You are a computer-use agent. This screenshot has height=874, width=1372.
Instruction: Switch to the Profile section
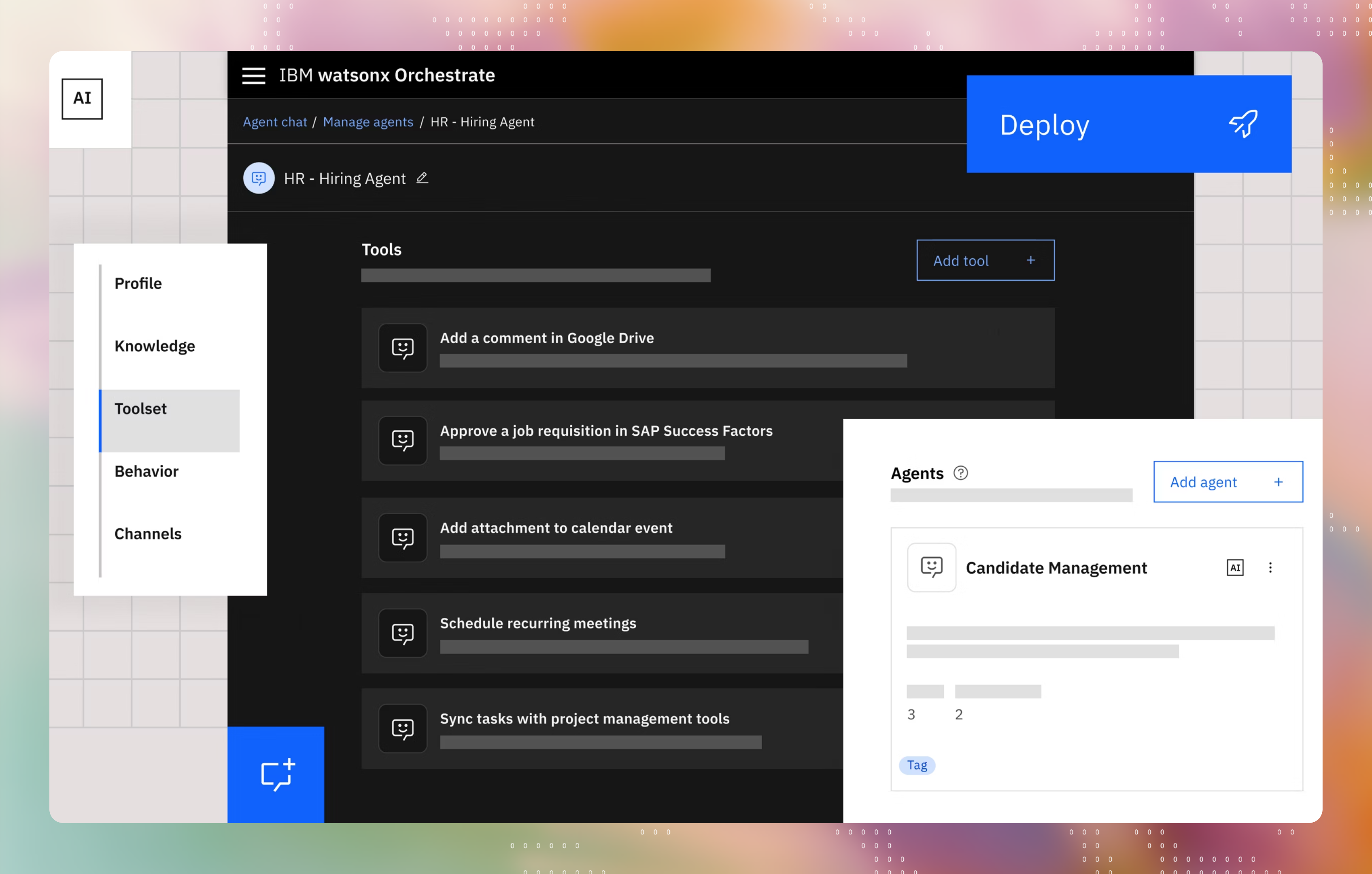point(138,283)
